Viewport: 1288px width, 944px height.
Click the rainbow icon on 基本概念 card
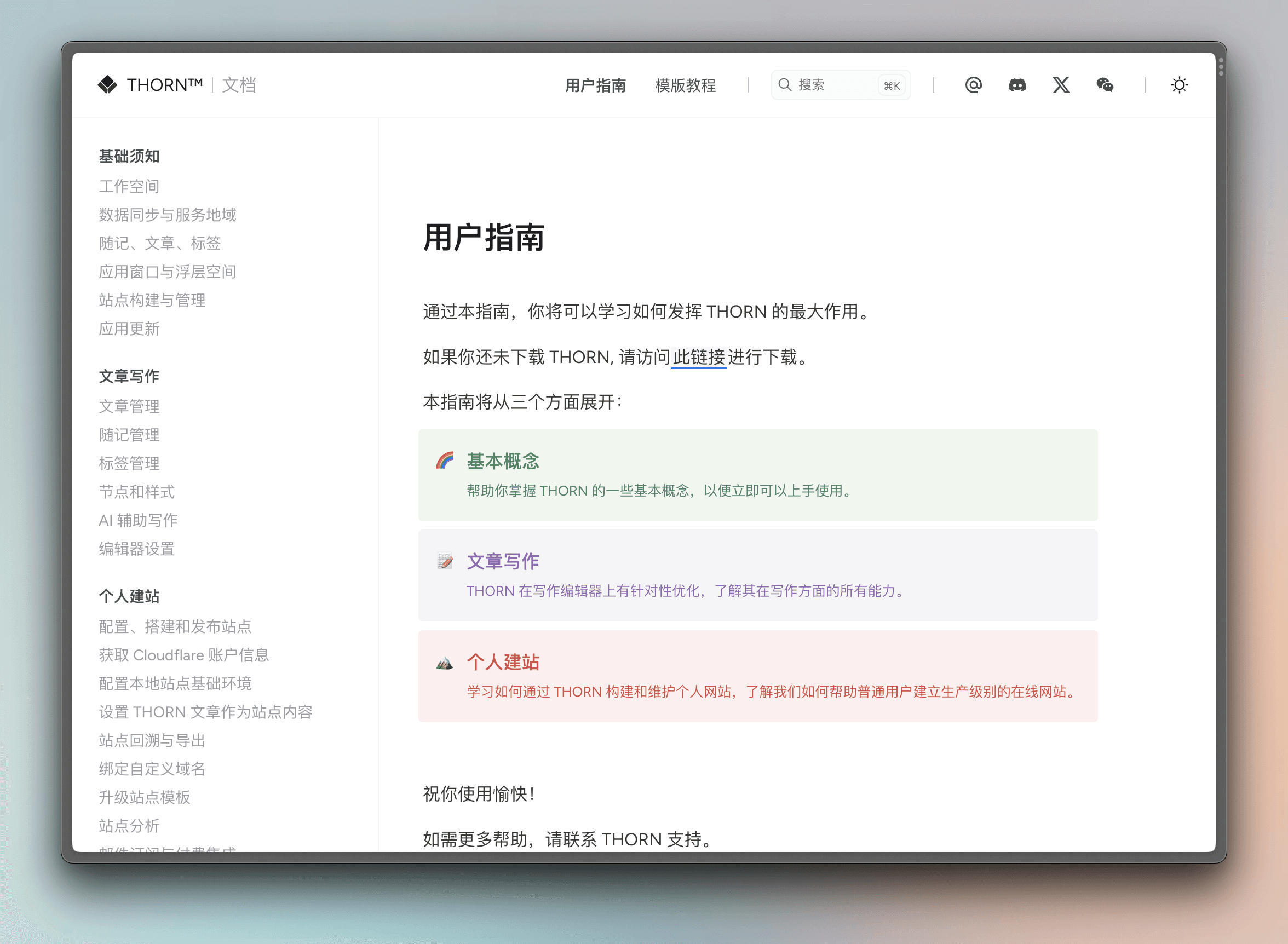tap(445, 461)
